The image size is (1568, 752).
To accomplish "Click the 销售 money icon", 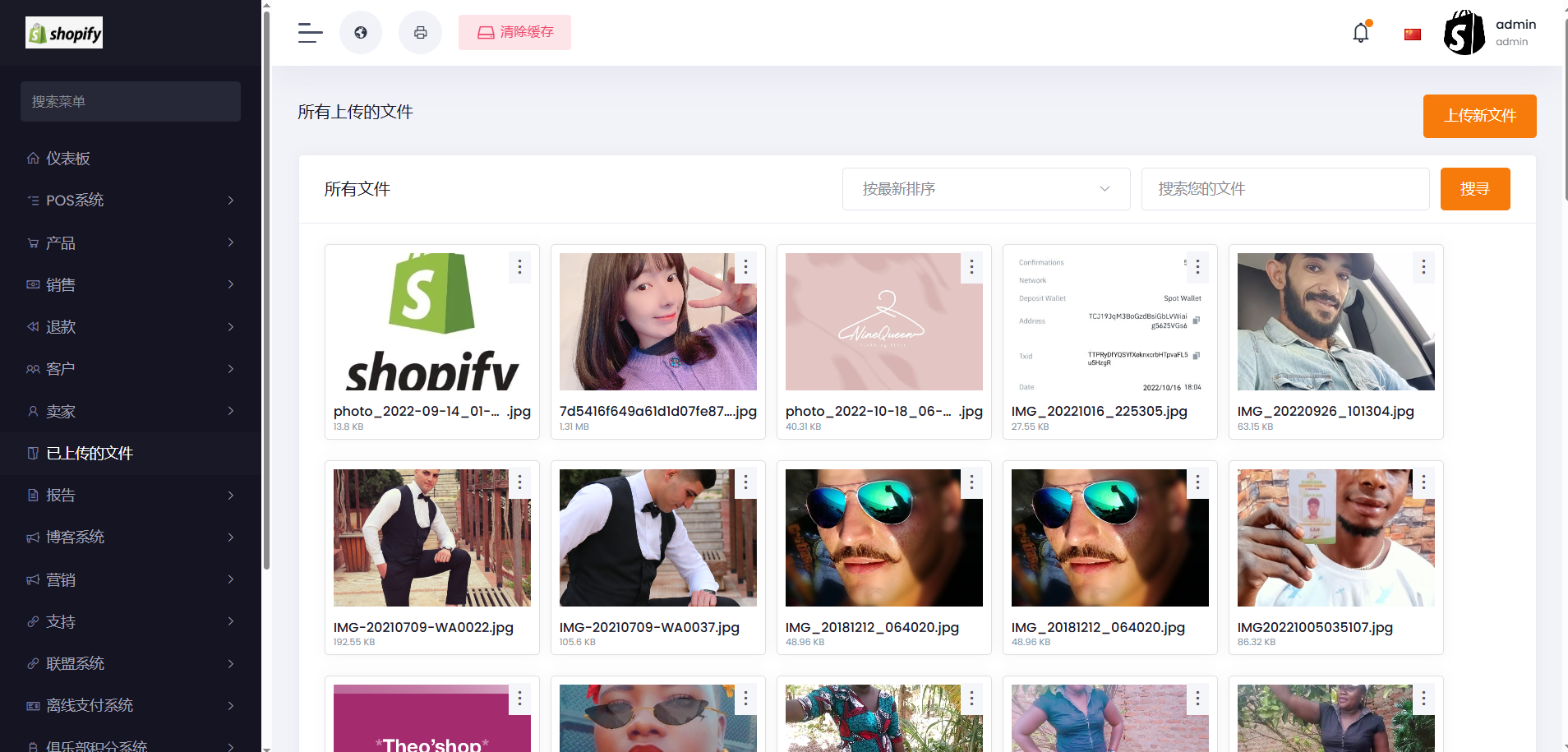I will (x=33, y=285).
